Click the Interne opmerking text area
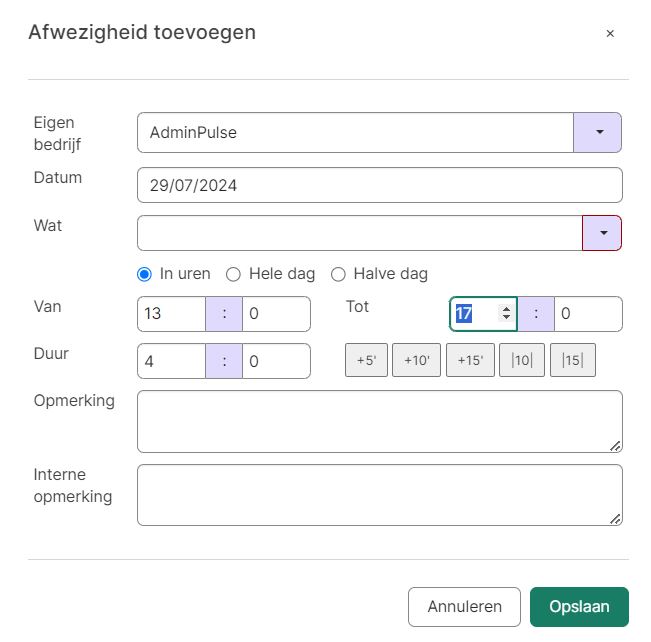Viewport: 651px width, 642px height. pos(379,495)
